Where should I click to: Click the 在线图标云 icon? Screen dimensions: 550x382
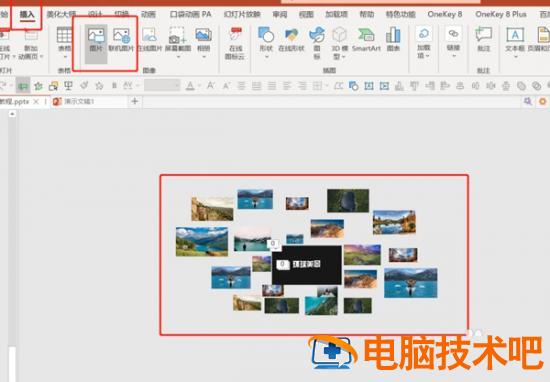(x=235, y=43)
